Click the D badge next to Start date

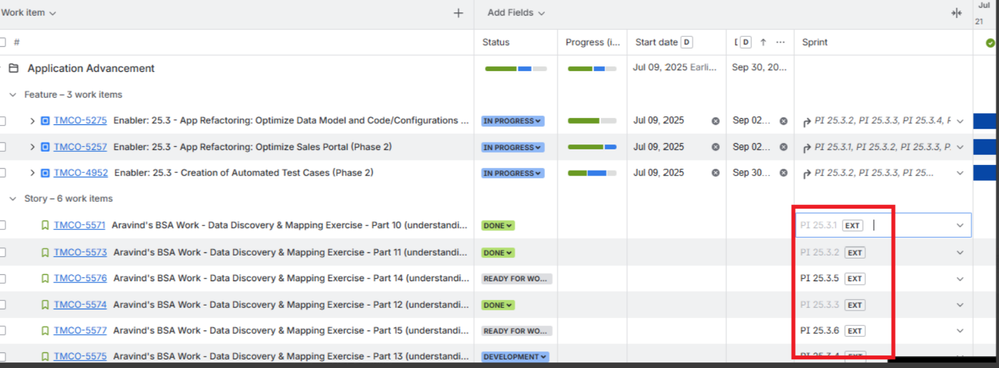coord(687,42)
